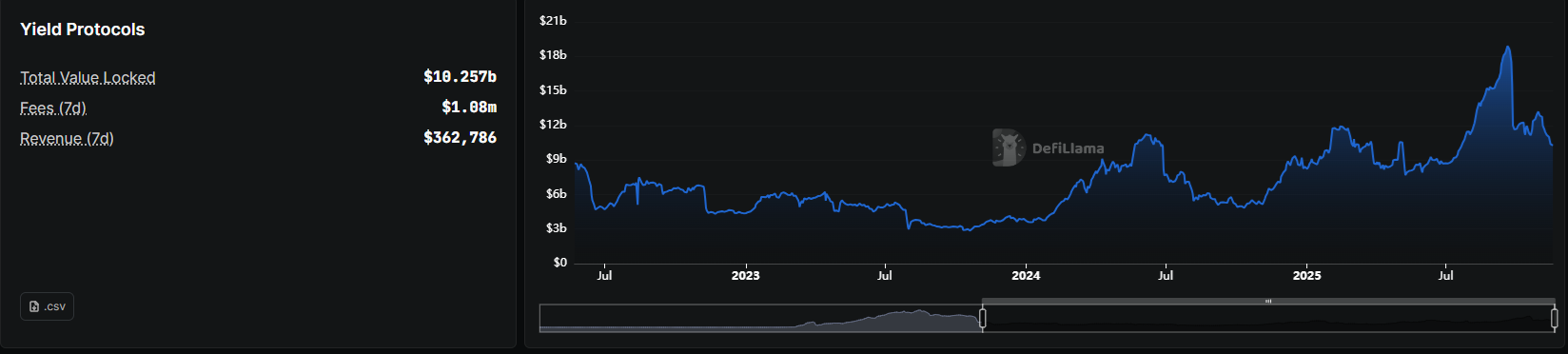Click the $18b y-axis label
The image size is (1568, 354).
click(553, 54)
